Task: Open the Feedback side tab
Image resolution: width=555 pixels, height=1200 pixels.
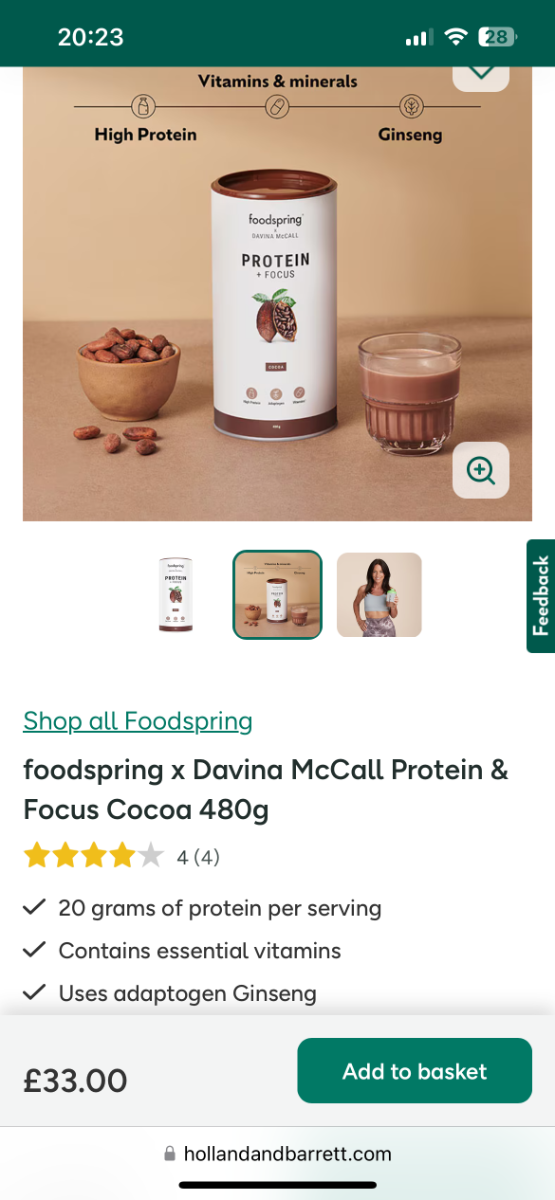Action: click(x=541, y=596)
